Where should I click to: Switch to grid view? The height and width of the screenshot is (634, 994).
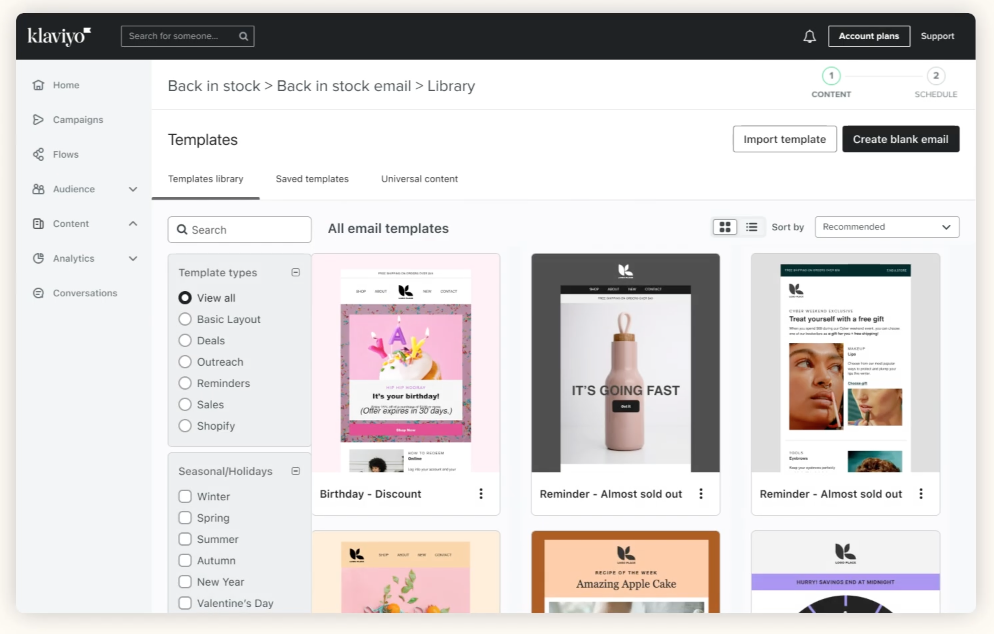pyautogui.click(x=725, y=227)
